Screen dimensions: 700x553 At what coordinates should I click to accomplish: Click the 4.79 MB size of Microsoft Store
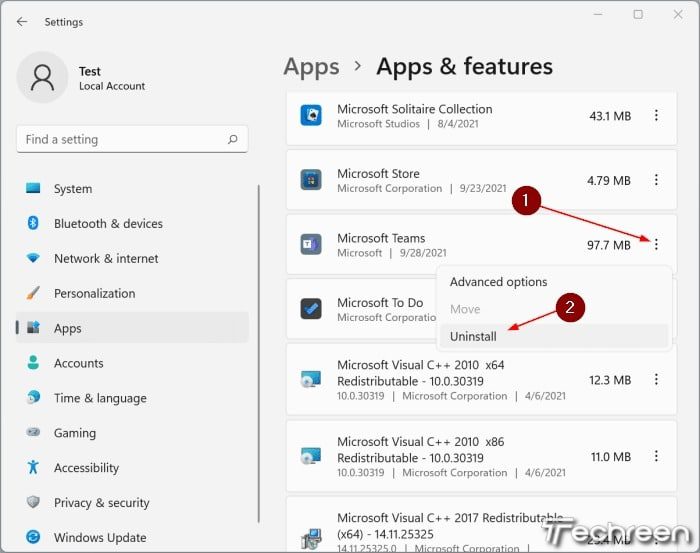click(609, 180)
